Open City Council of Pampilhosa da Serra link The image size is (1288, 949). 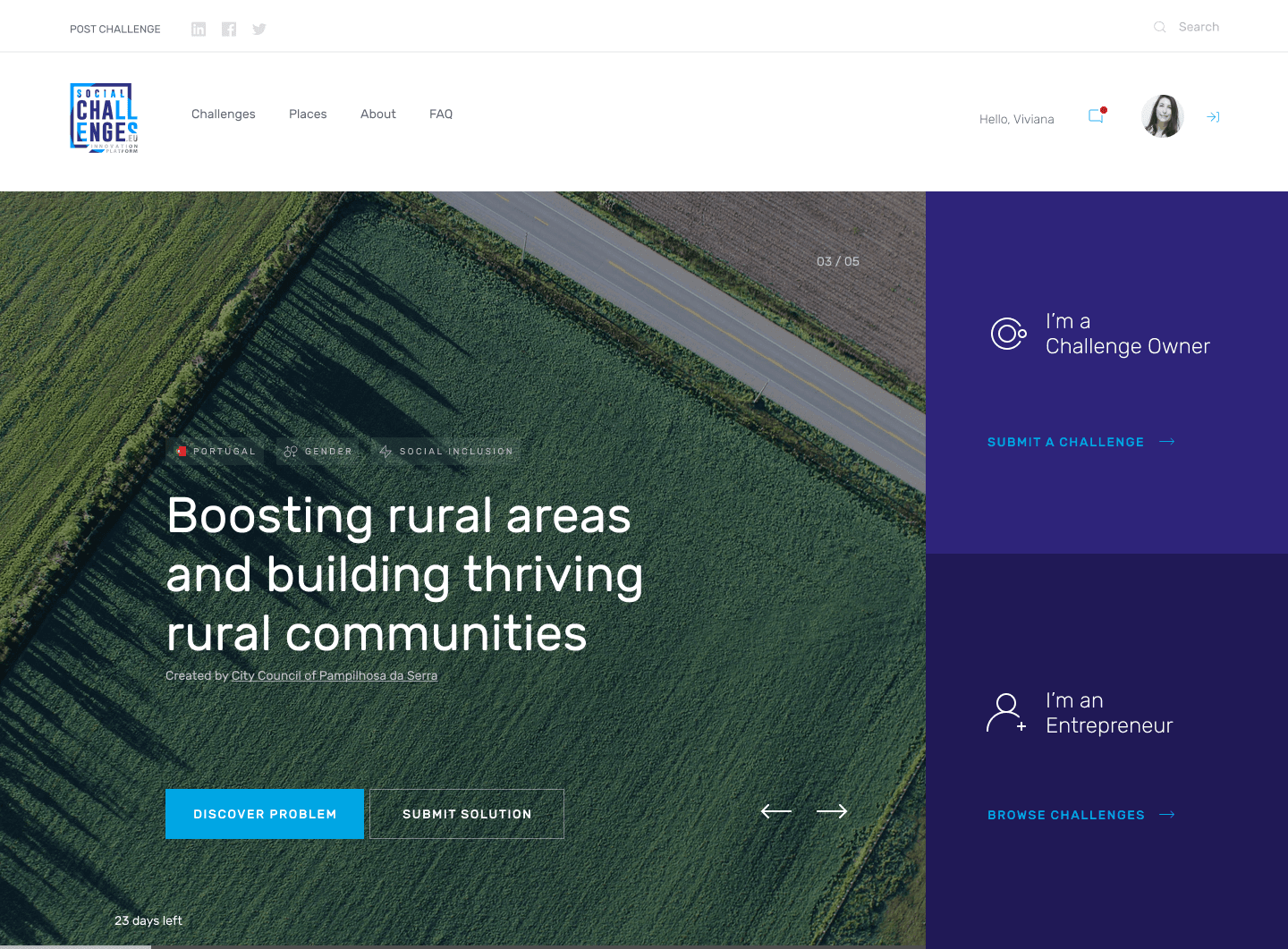tap(335, 675)
